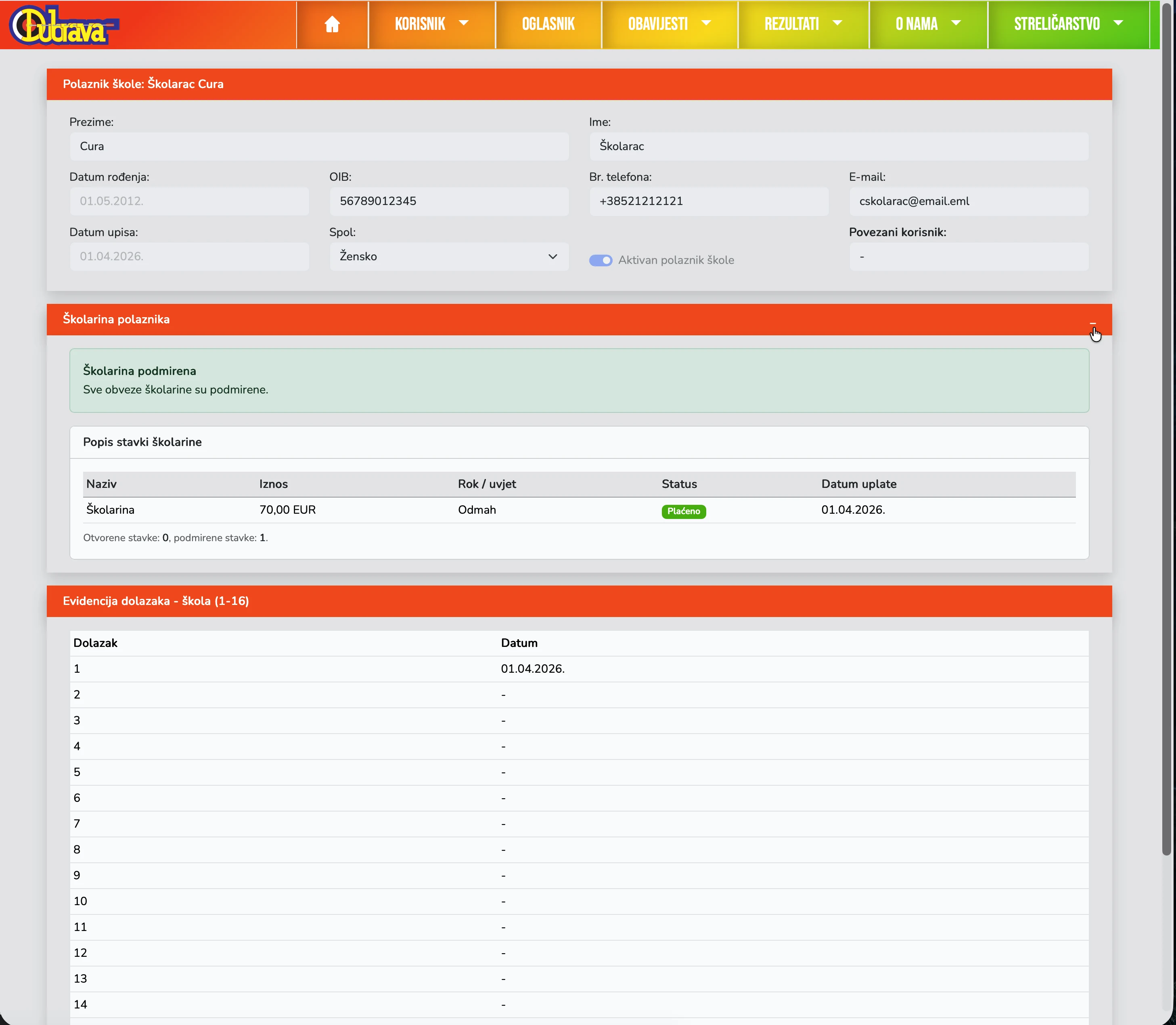Click the Datum rođenja date field
The height and width of the screenshot is (1025, 1176).
189,201
